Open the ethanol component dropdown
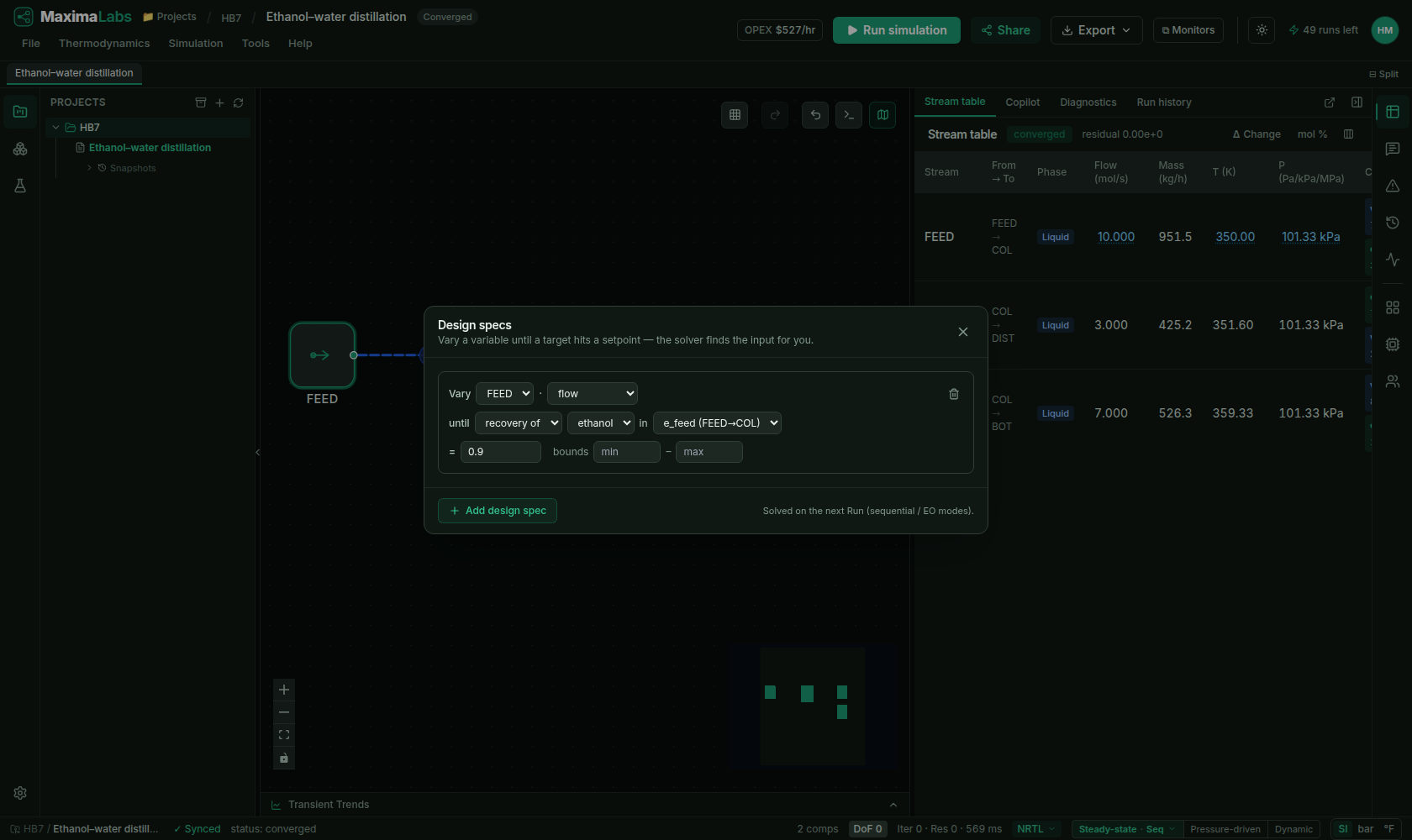This screenshot has width=1412, height=840. click(x=600, y=423)
